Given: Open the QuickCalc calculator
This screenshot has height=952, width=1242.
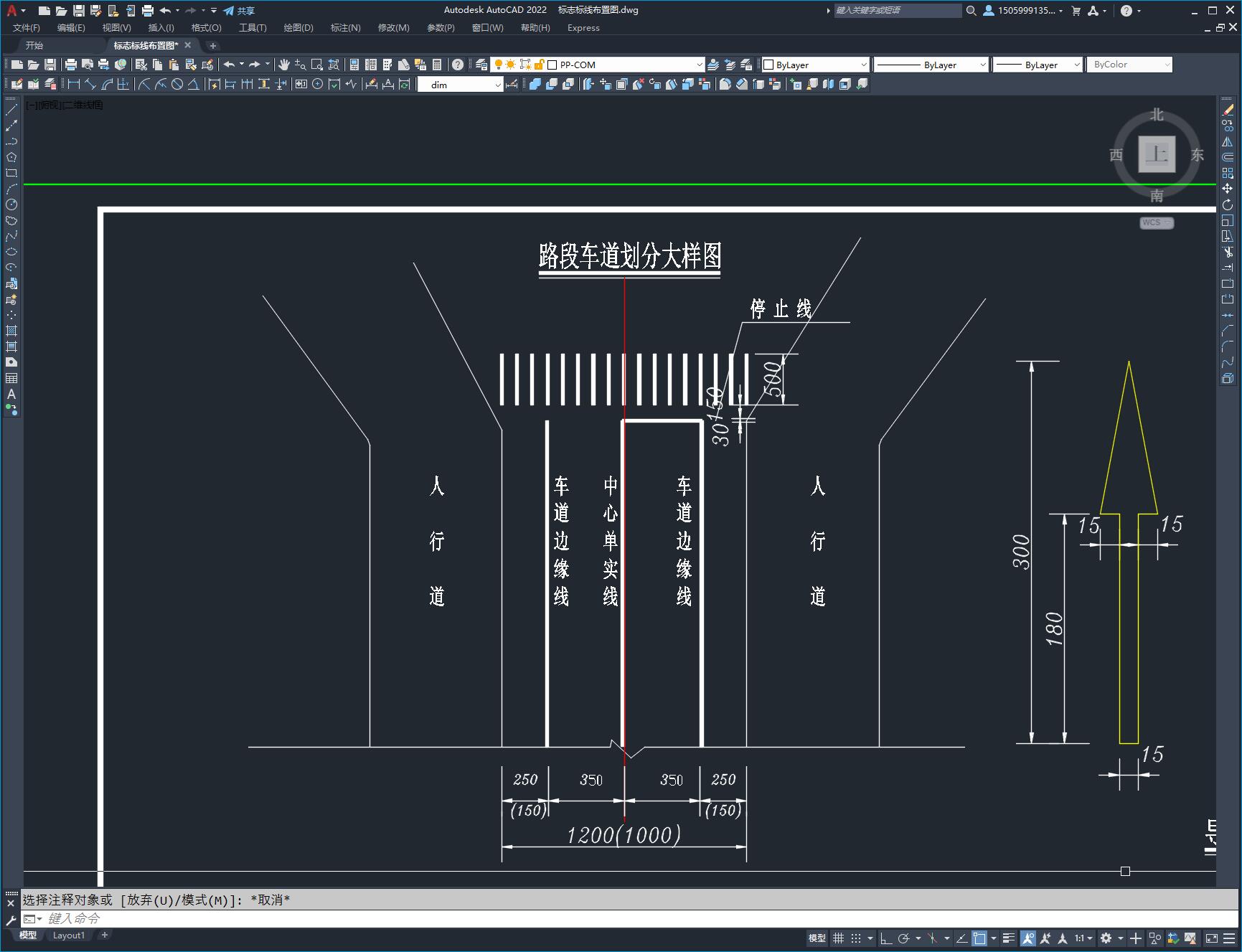Looking at the screenshot, I should pos(437,65).
